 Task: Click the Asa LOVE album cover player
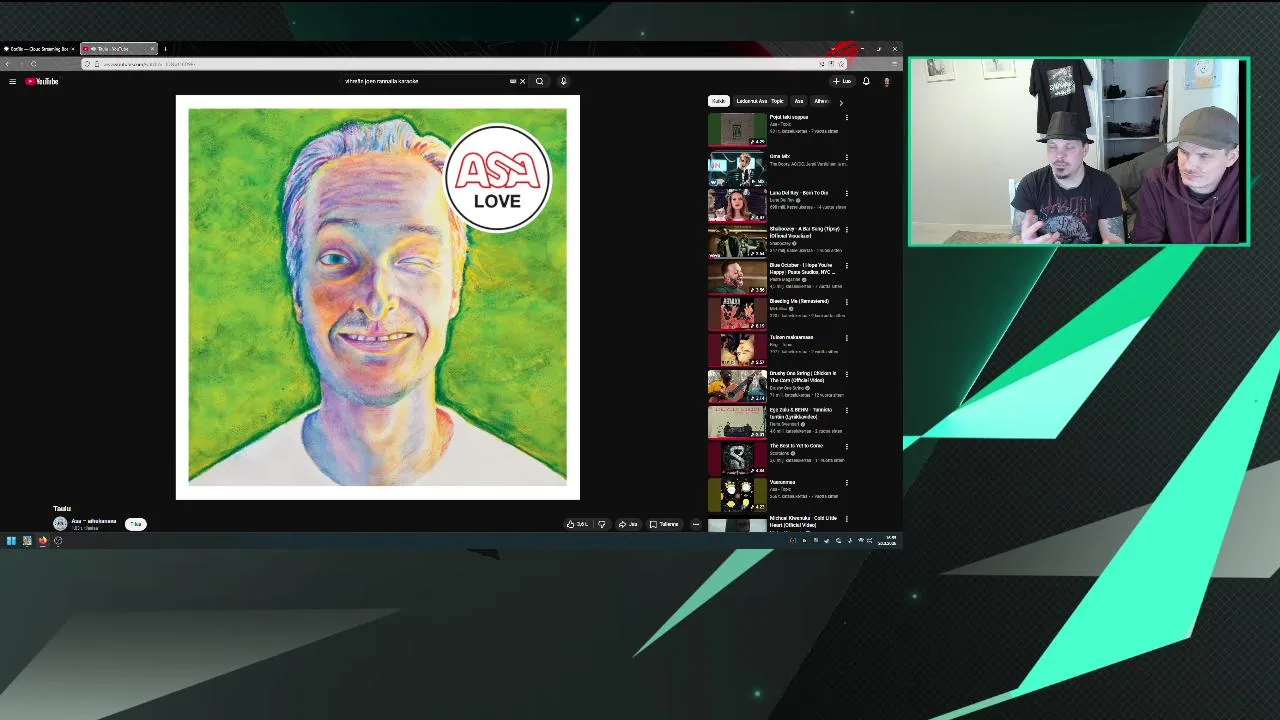point(377,297)
